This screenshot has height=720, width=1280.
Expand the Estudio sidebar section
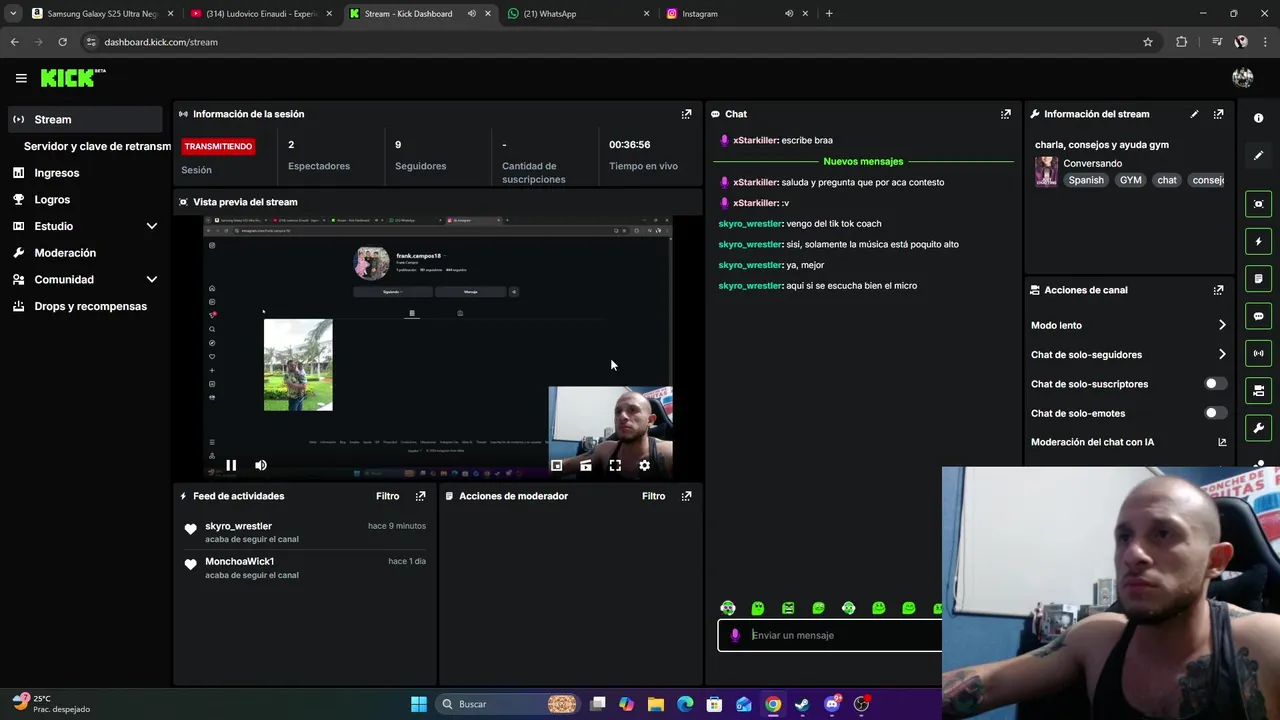152,226
